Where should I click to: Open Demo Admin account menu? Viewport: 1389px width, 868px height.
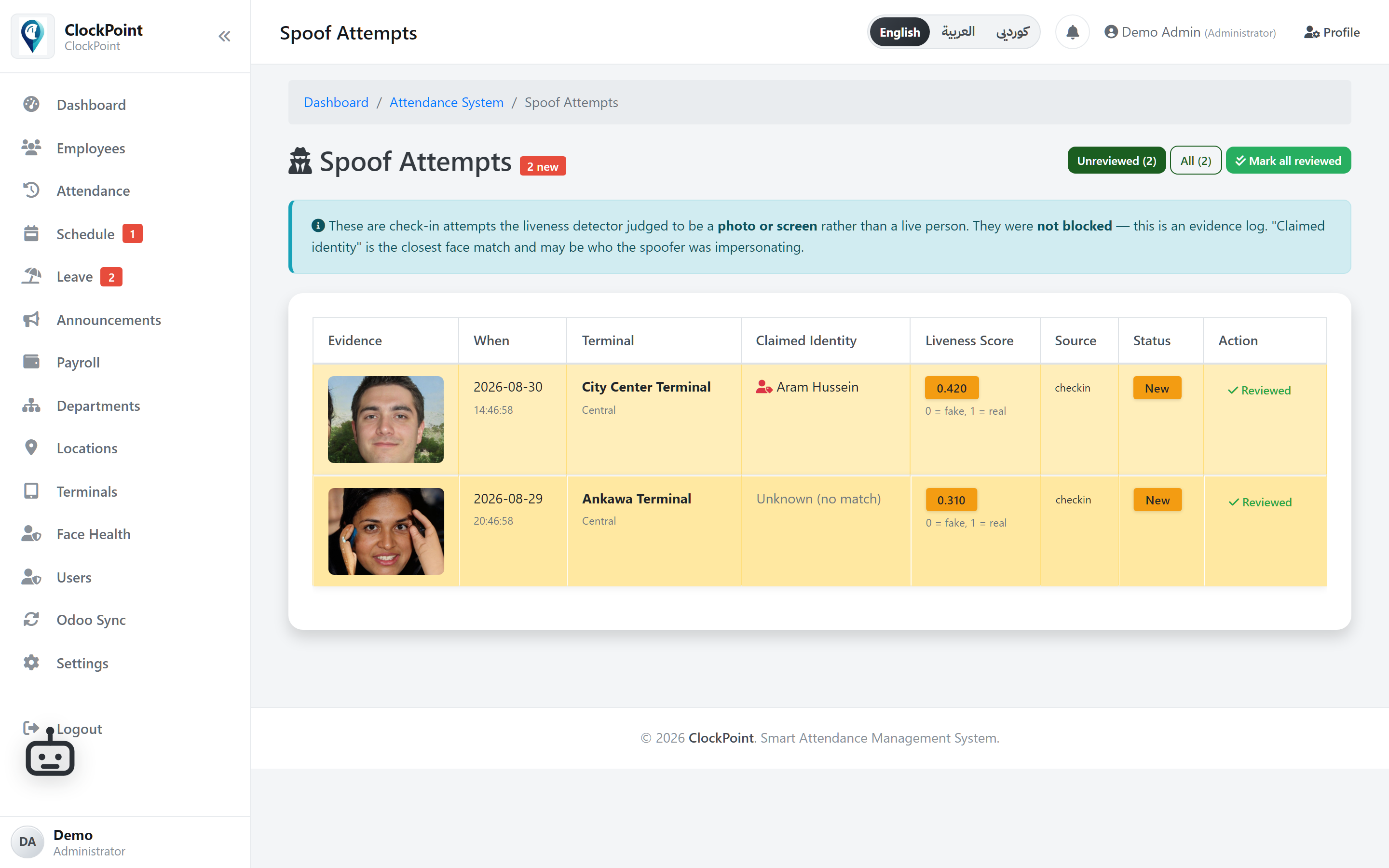point(1190,32)
